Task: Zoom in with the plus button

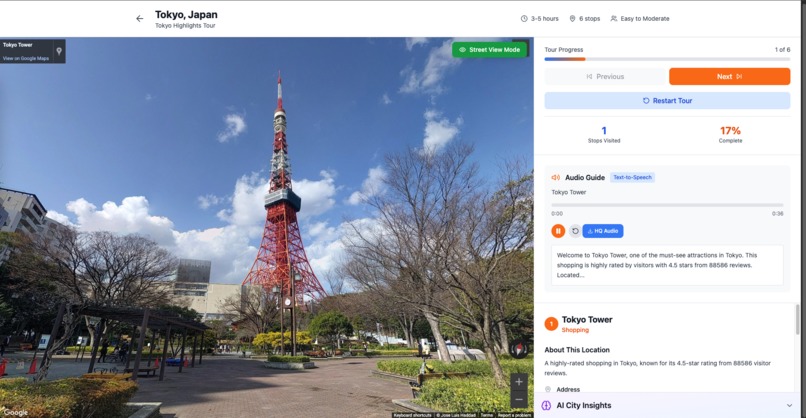Action: (x=519, y=381)
